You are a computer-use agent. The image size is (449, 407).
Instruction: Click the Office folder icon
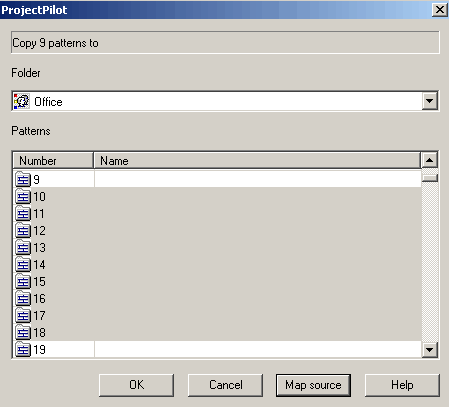tap(22, 101)
